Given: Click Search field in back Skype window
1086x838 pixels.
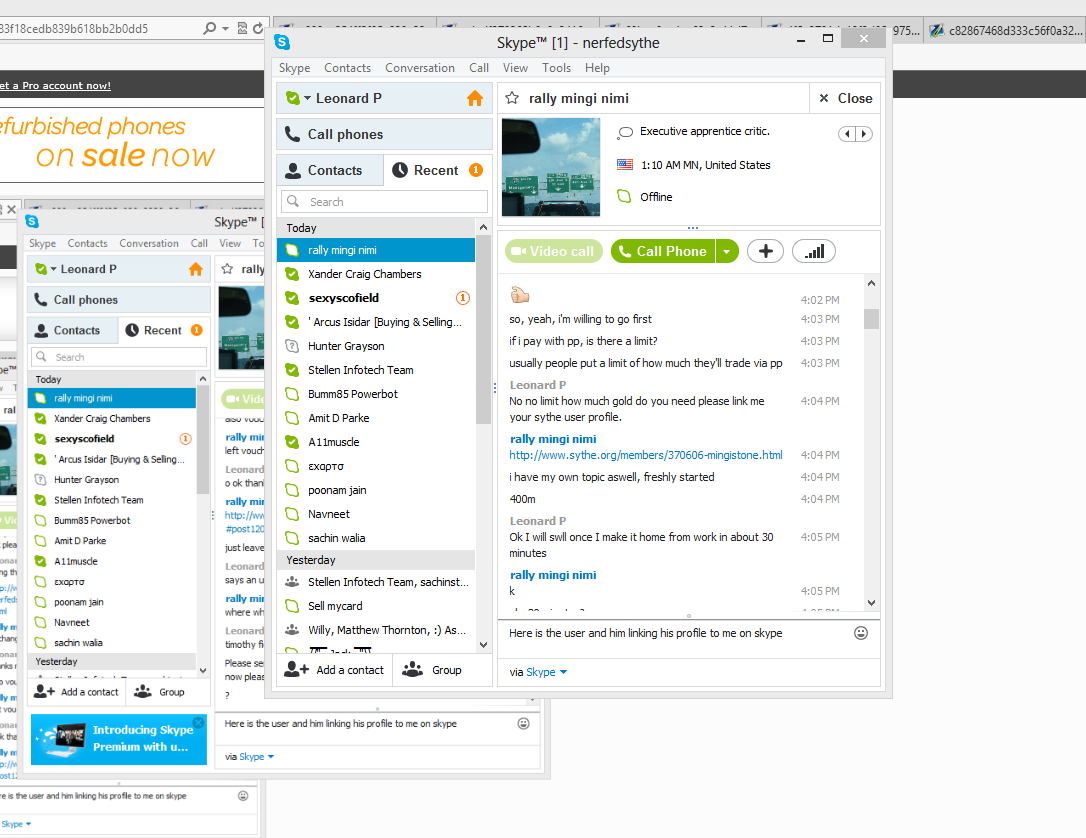Looking at the screenshot, I should 118,357.
